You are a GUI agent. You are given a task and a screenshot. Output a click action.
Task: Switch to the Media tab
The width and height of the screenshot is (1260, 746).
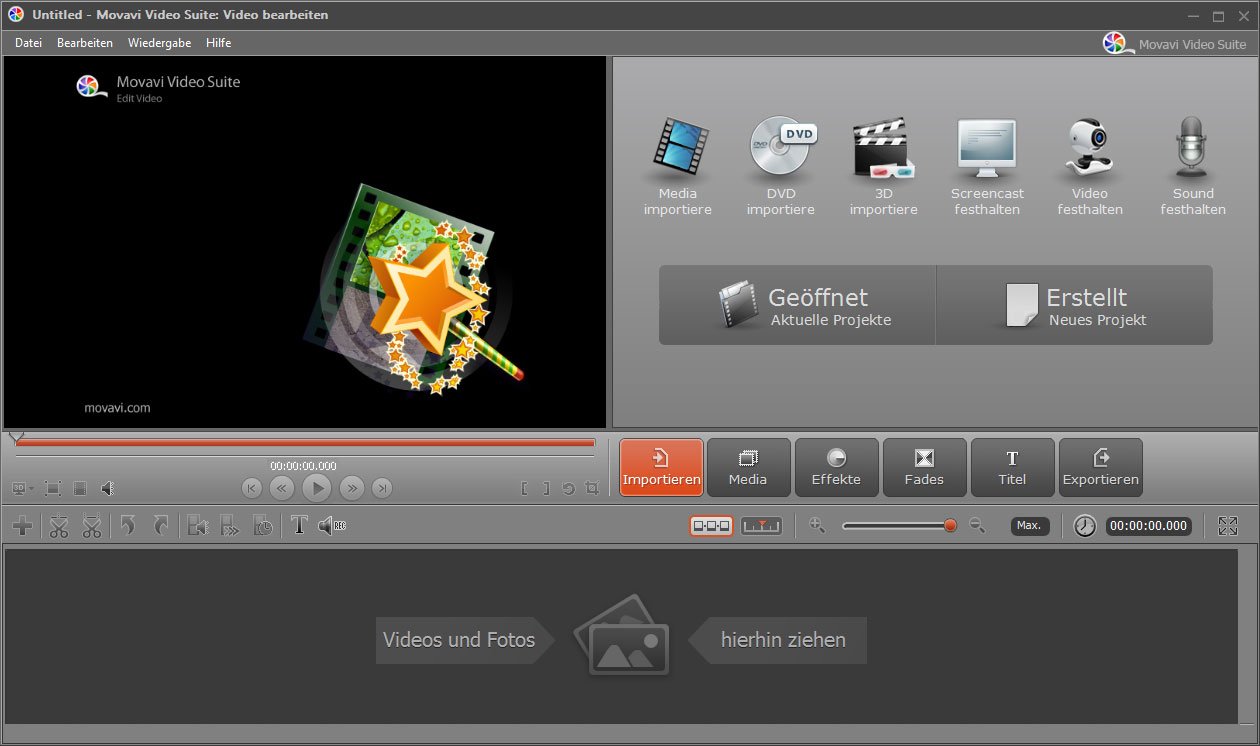748,467
